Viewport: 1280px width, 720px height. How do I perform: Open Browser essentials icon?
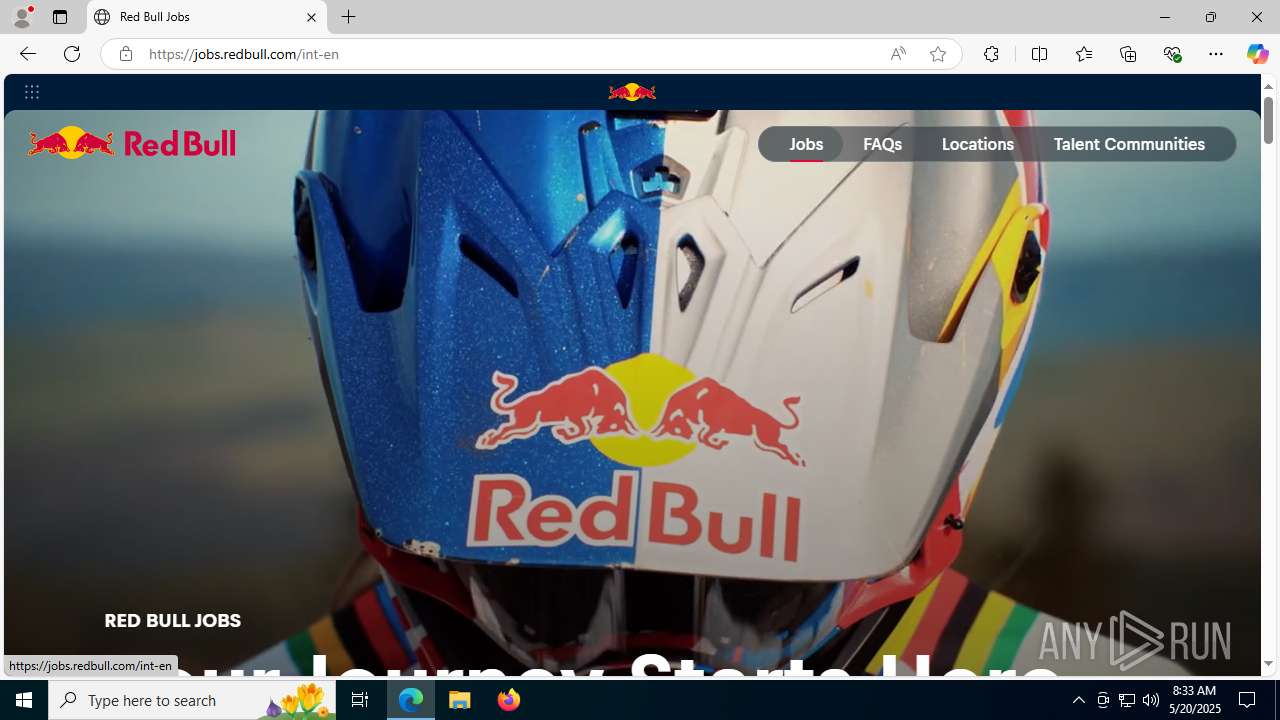(1172, 54)
